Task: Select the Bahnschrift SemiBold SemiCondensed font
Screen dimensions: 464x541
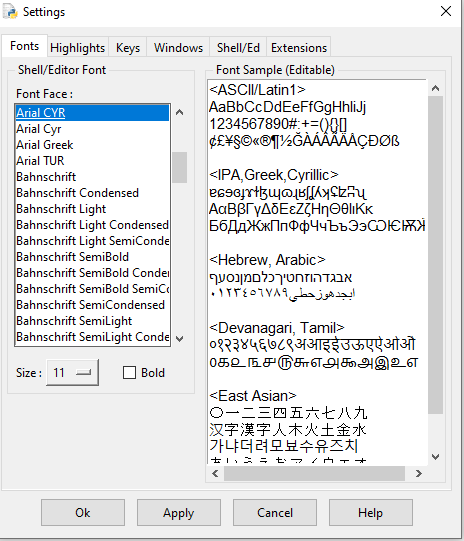Action: point(92,289)
